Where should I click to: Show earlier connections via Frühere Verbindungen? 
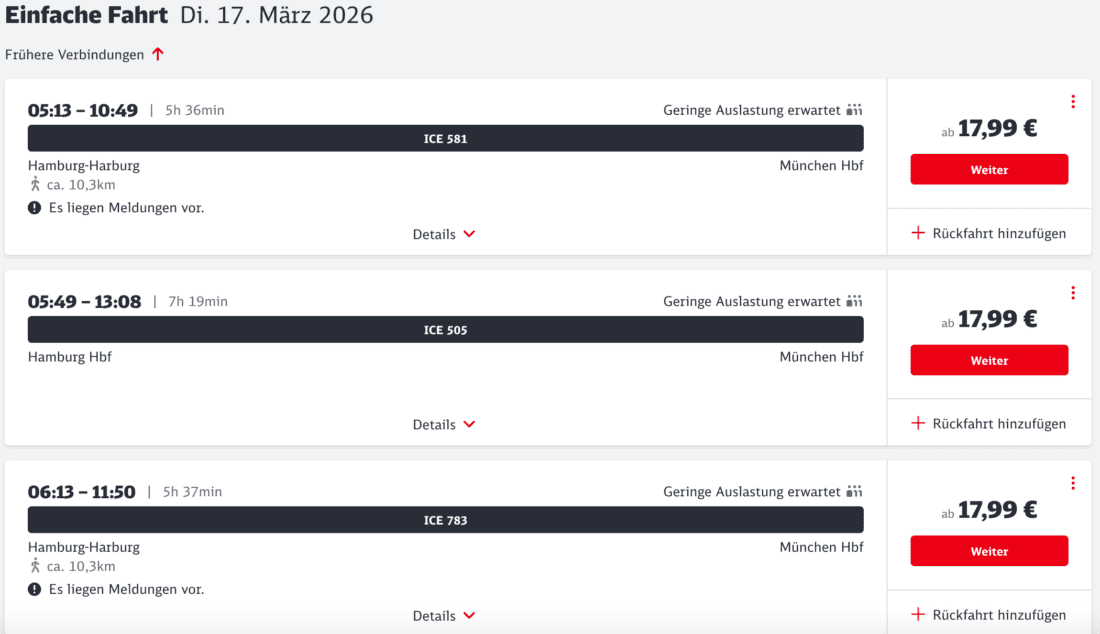tap(84, 55)
